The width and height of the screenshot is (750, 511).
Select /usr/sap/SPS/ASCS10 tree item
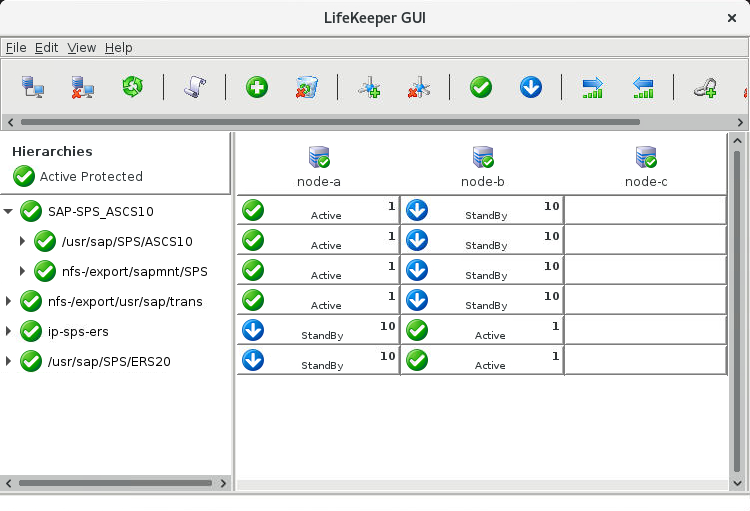point(127,242)
